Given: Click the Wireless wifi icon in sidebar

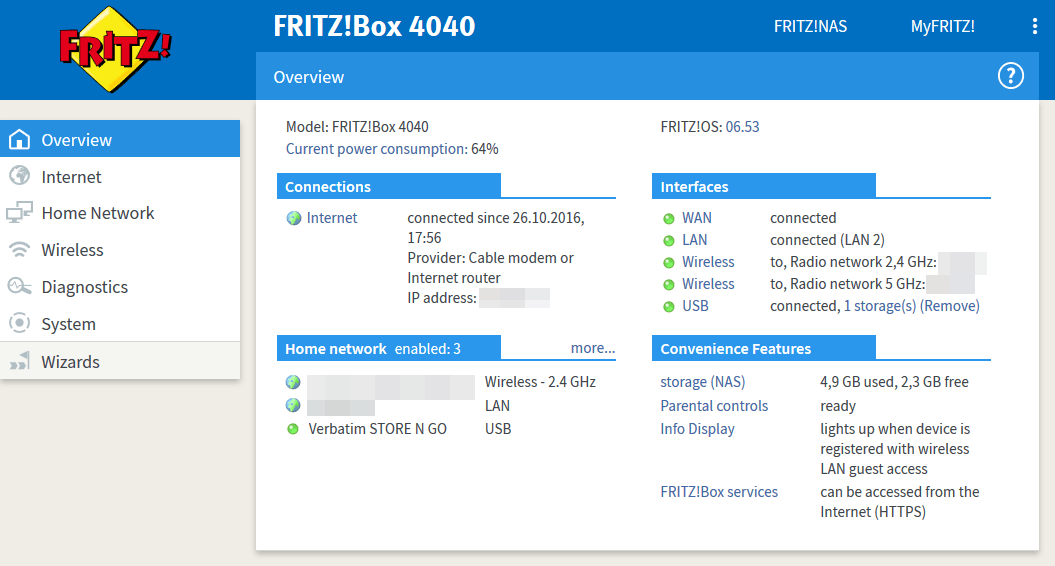Looking at the screenshot, I should (20, 250).
